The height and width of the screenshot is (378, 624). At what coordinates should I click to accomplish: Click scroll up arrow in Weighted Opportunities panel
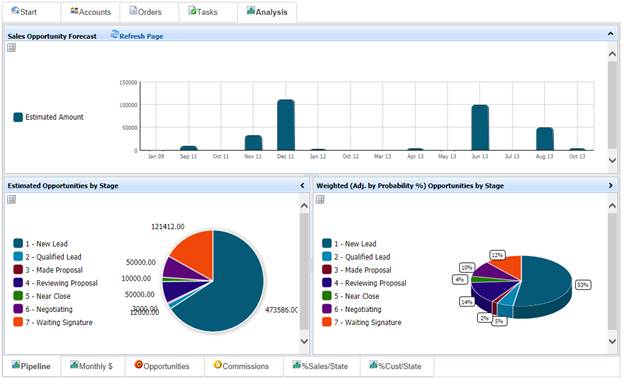(x=612, y=206)
